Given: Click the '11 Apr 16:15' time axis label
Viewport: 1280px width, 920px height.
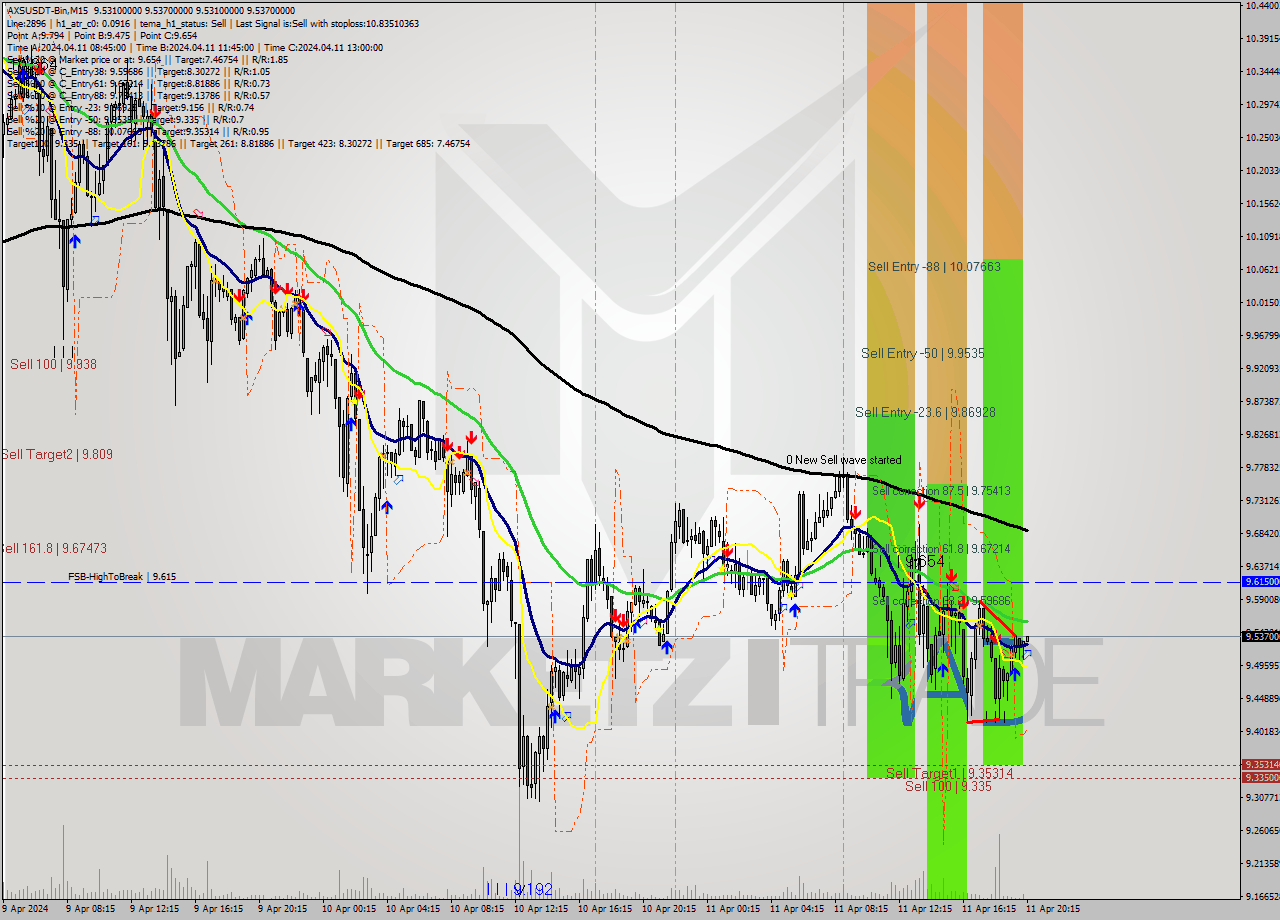Looking at the screenshot, I should coord(989,909).
